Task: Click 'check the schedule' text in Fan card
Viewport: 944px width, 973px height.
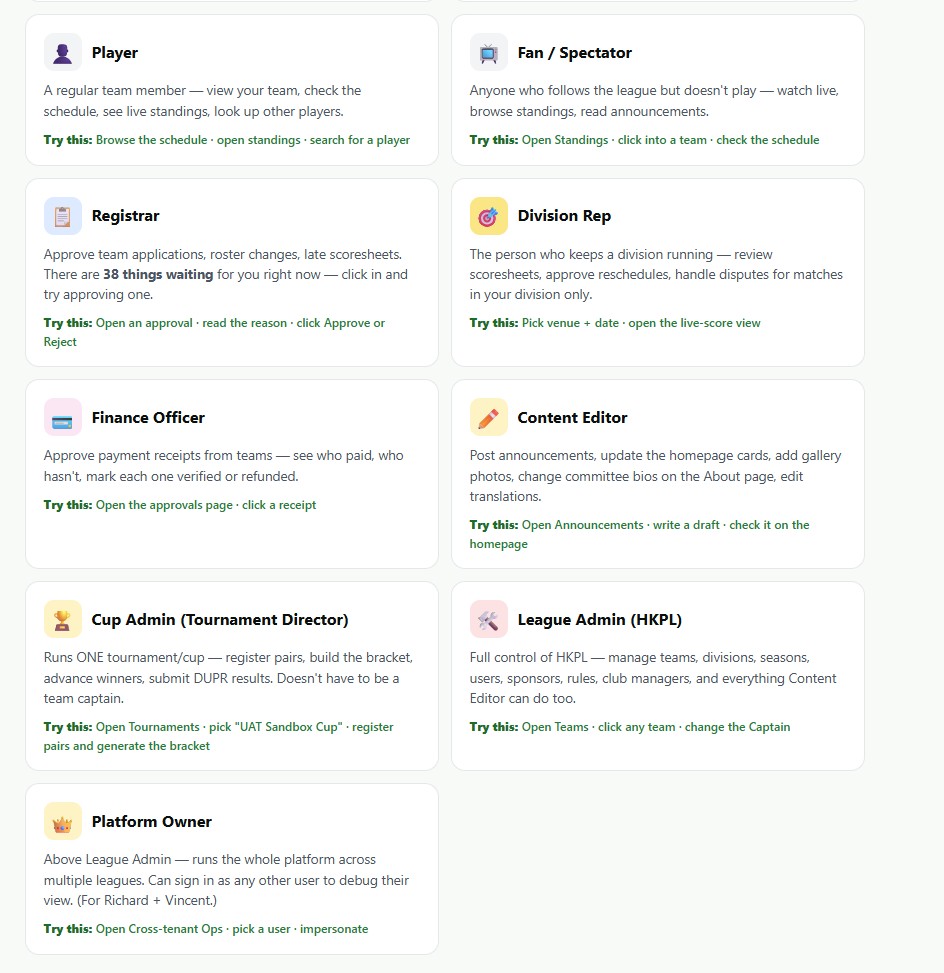Action: click(x=768, y=140)
